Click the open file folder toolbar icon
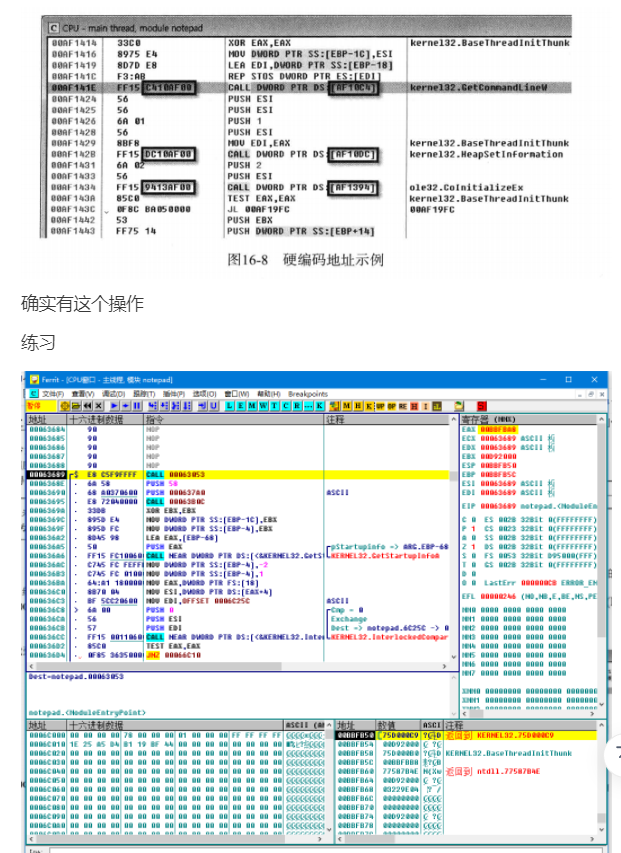Viewport: 621px width, 853px height. [x=76, y=405]
